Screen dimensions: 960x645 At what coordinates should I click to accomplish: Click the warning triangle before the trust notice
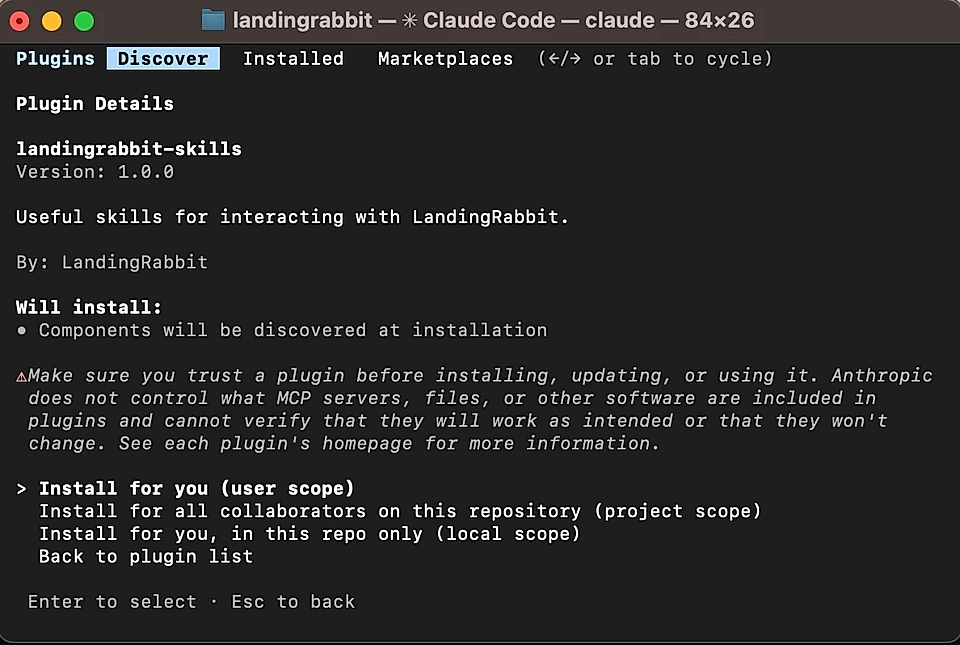point(19,375)
